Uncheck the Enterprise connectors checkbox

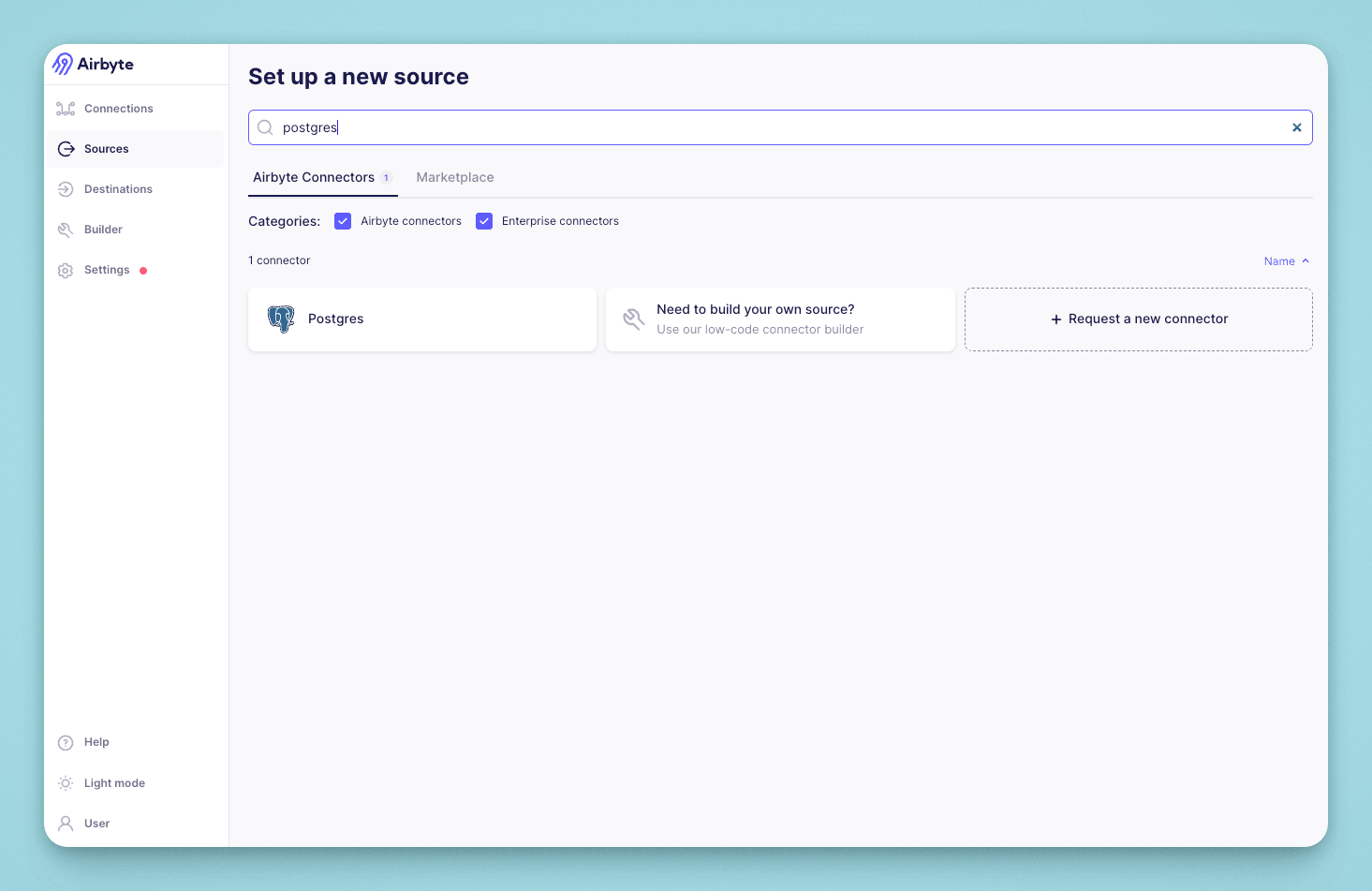pos(484,221)
